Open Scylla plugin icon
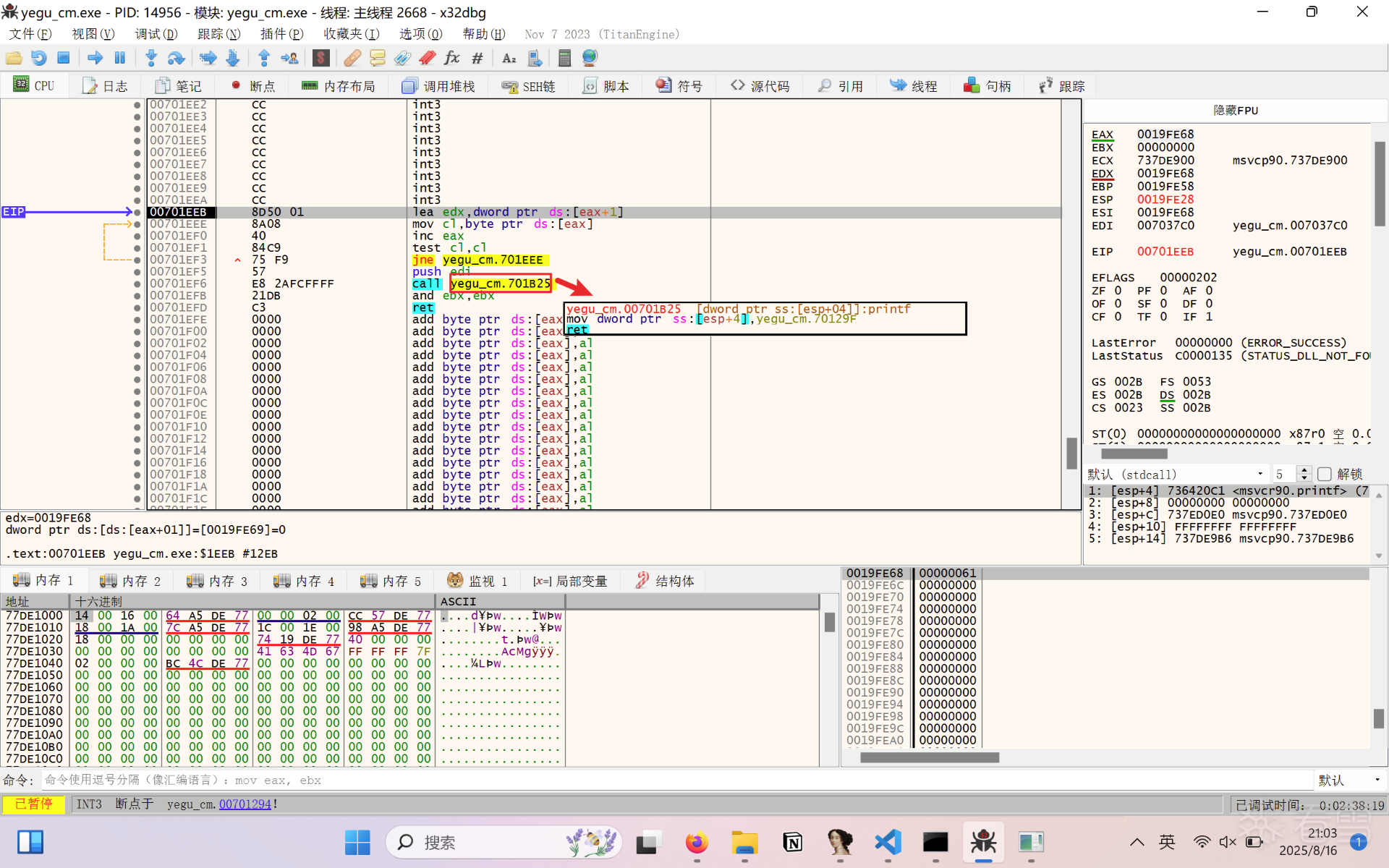The image size is (1389, 868). pyautogui.click(x=321, y=58)
